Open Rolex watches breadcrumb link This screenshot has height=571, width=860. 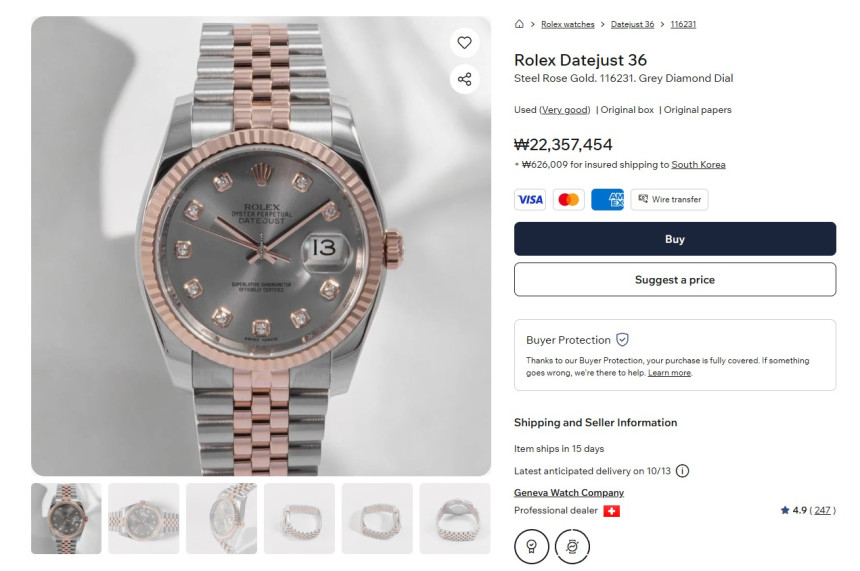(x=567, y=24)
